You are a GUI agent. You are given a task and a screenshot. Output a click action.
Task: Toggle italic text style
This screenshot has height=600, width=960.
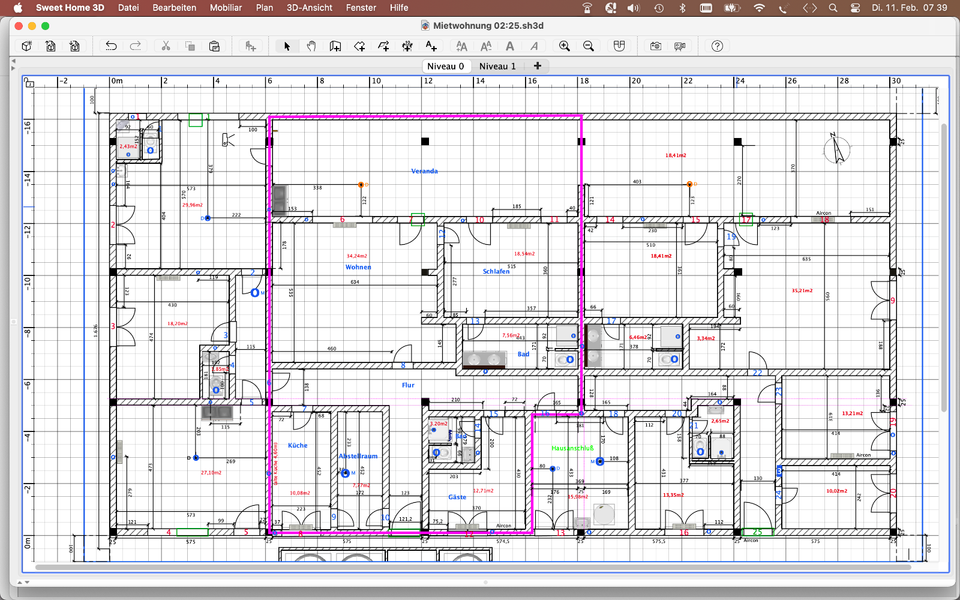[x=534, y=46]
